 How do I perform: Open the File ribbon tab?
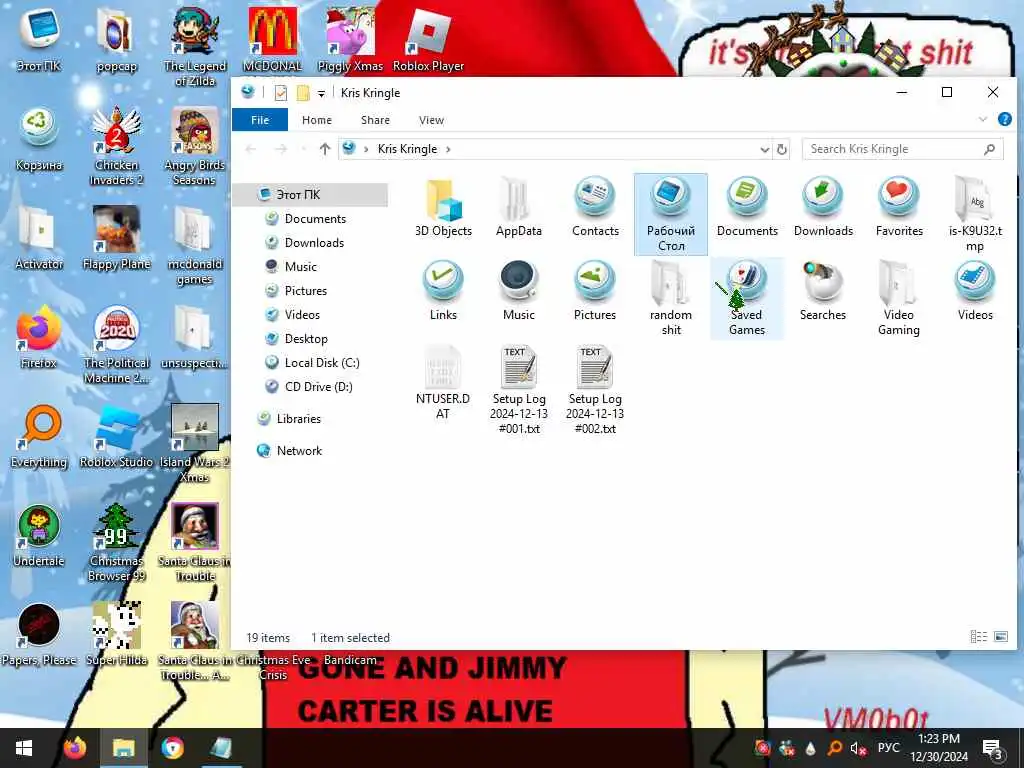[260, 120]
